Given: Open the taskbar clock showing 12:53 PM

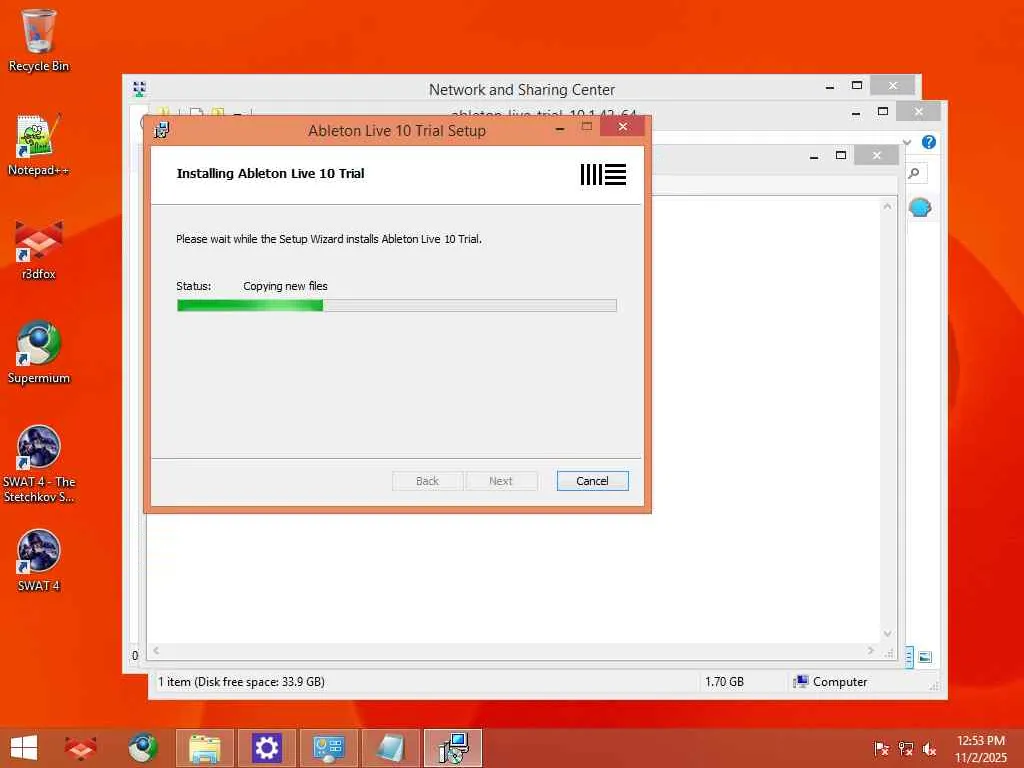Looking at the screenshot, I should pos(980,748).
